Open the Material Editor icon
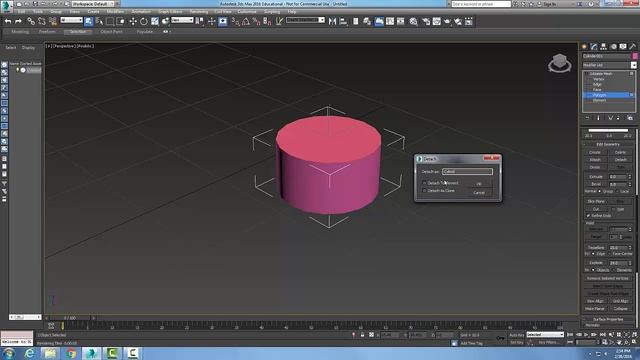This screenshot has height=360, width=640. (413, 21)
